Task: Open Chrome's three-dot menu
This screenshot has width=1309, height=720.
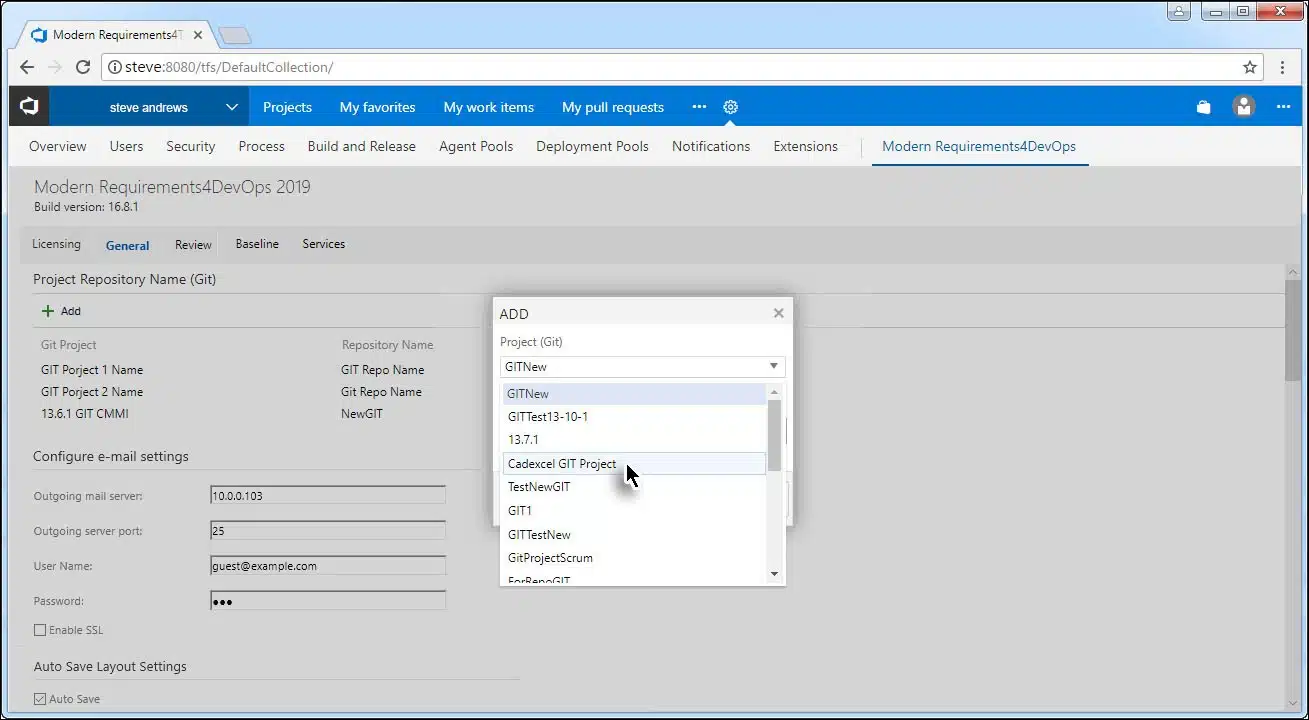Action: tap(1283, 67)
